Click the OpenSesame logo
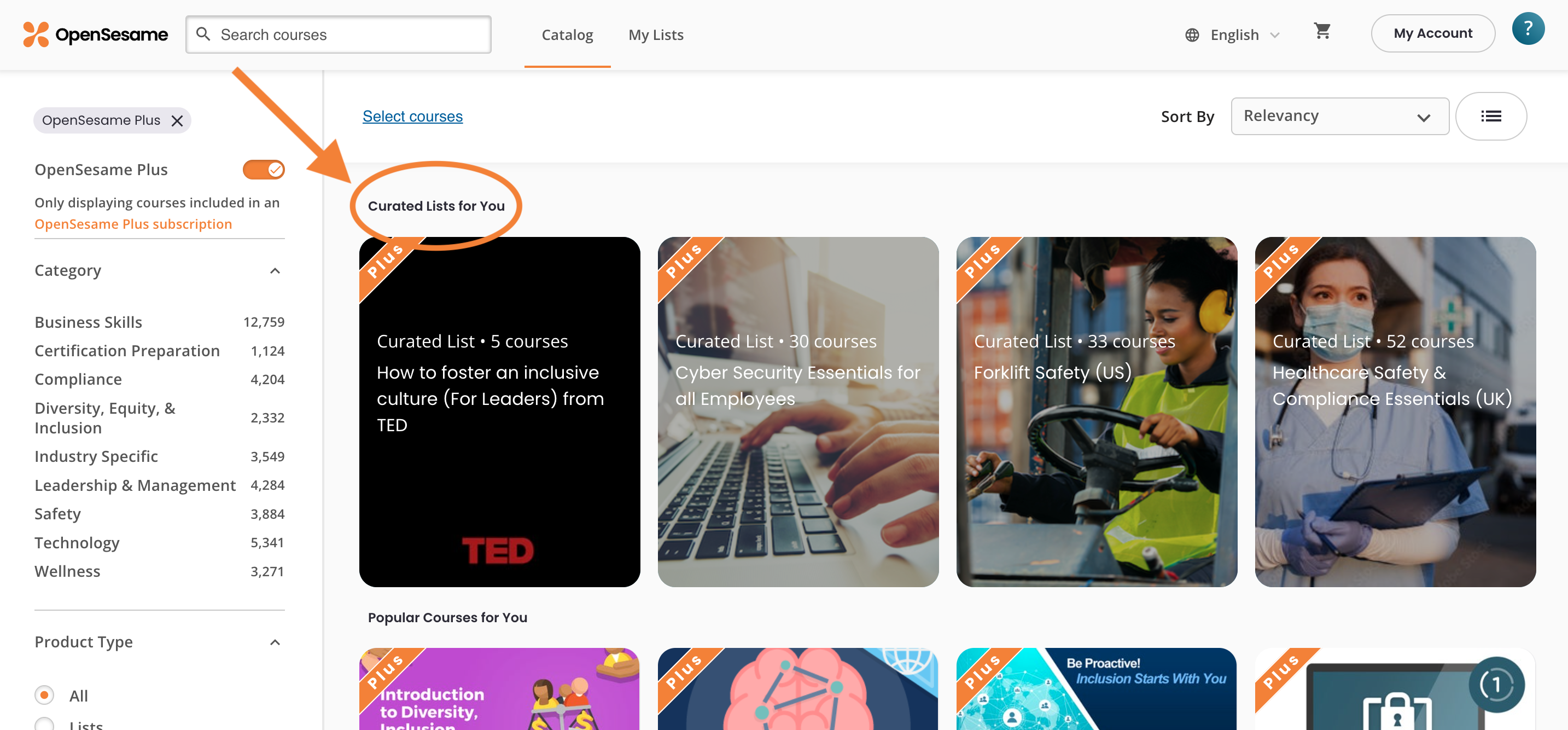Screen dimensions: 1568x730 pos(96,34)
